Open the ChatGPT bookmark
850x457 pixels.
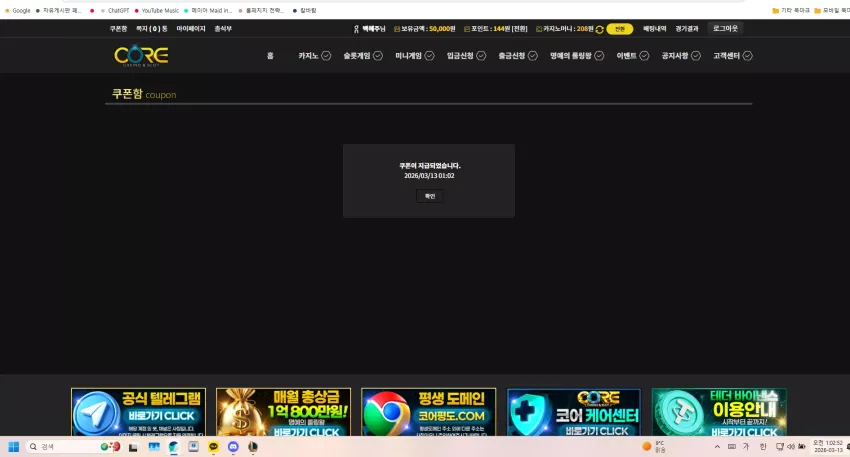click(x=114, y=10)
